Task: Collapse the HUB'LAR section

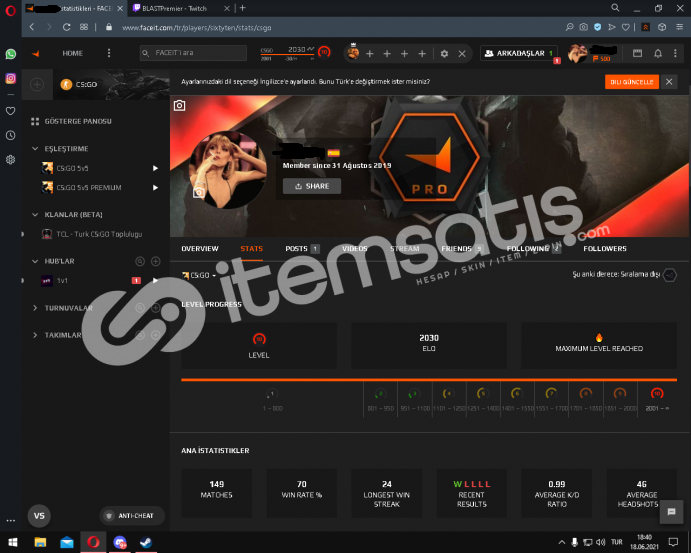Action: (x=35, y=261)
